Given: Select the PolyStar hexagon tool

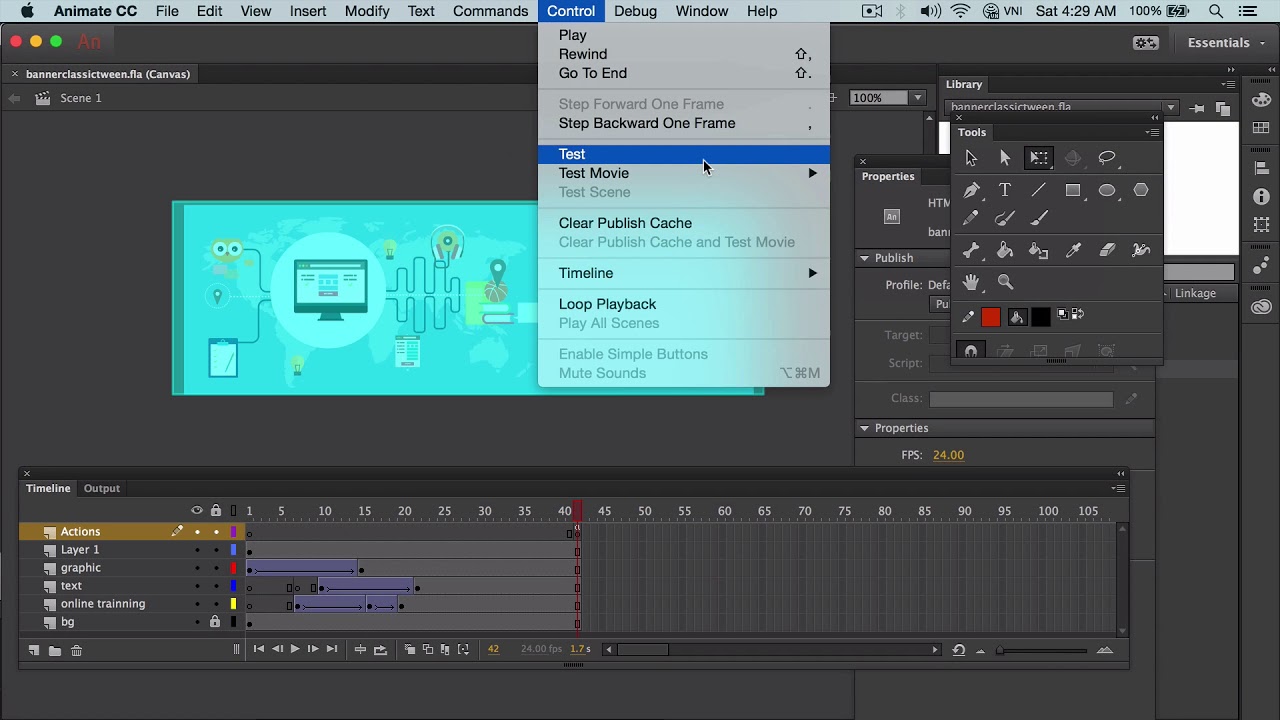Looking at the screenshot, I should (1141, 190).
